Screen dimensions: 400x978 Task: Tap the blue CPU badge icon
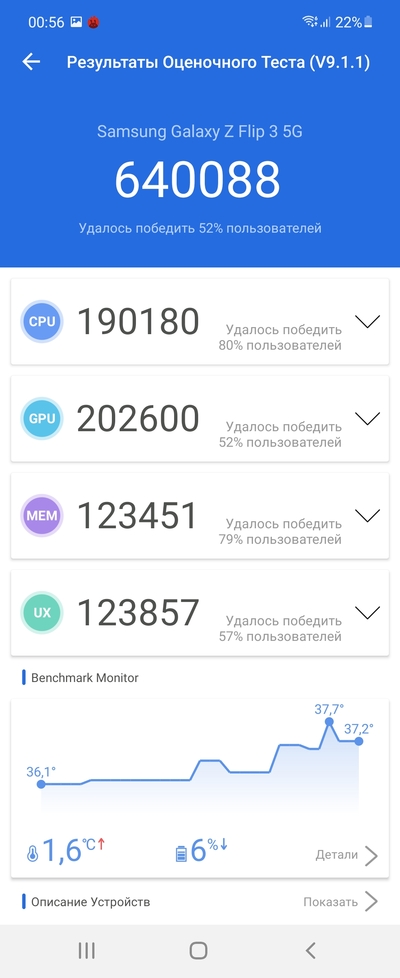(42, 322)
